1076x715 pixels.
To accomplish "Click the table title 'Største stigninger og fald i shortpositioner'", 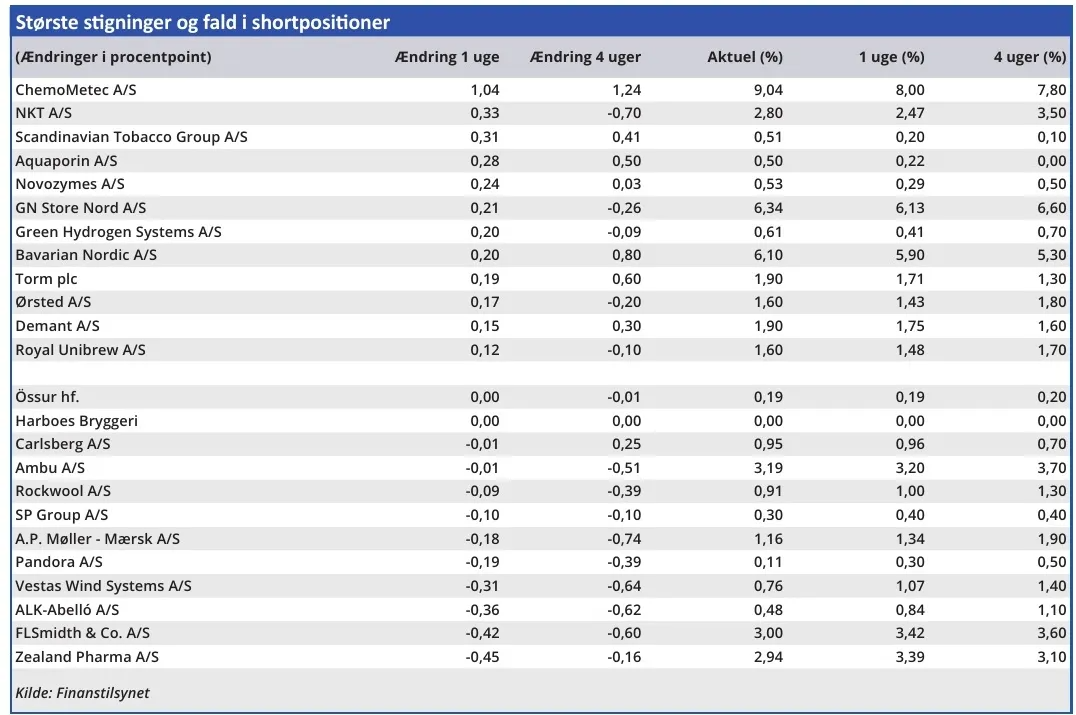I will [203, 22].
